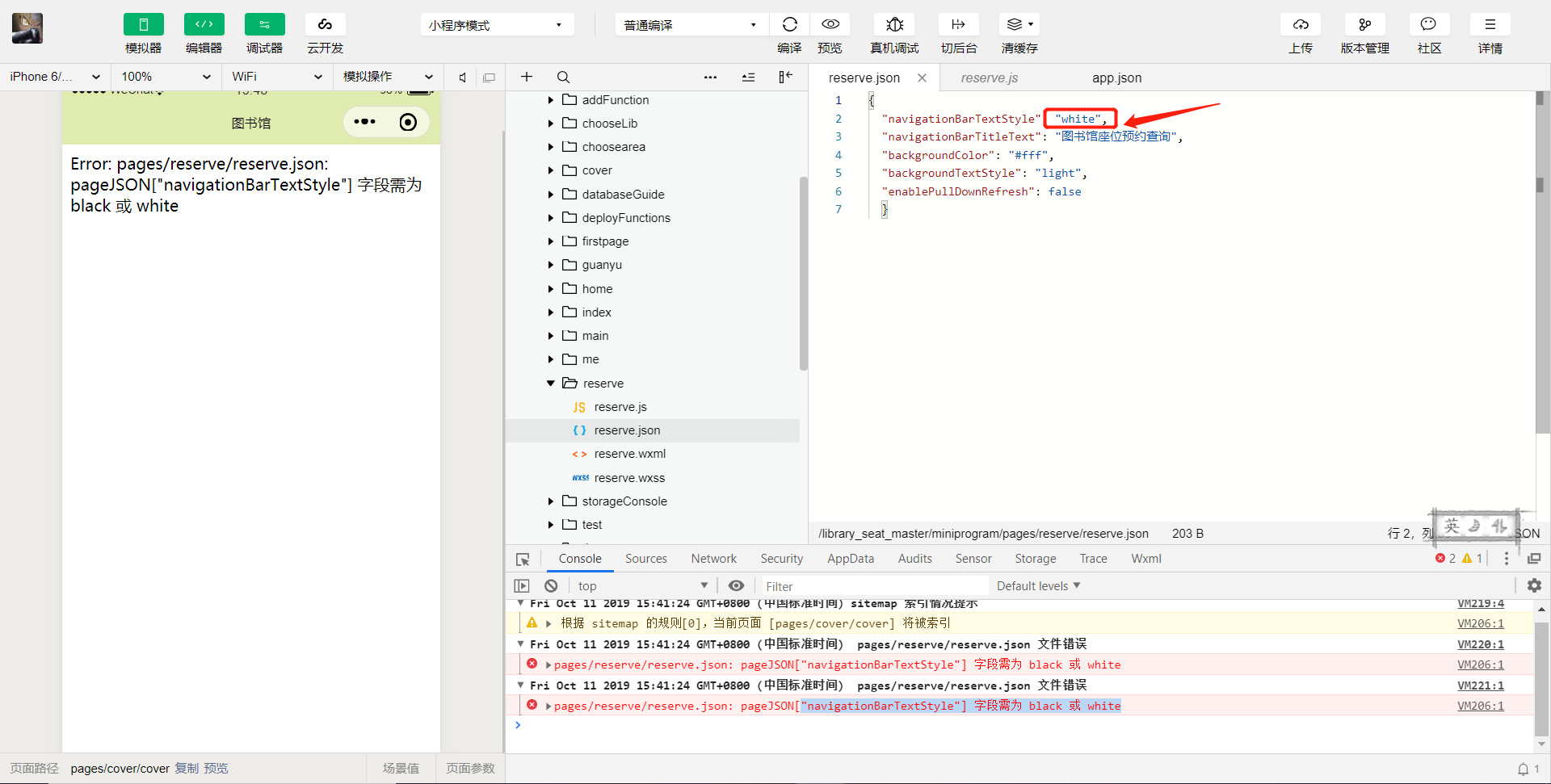Click the compile refresh icon

[x=789, y=25]
